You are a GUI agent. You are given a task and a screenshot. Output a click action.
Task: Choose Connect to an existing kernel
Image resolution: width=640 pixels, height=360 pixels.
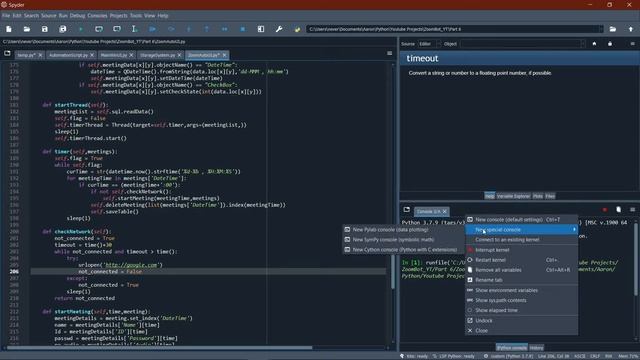[521, 240]
